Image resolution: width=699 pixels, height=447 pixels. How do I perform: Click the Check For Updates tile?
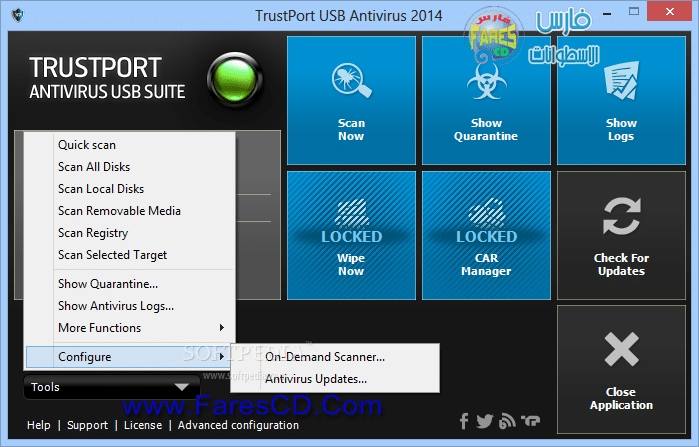pyautogui.click(x=621, y=235)
